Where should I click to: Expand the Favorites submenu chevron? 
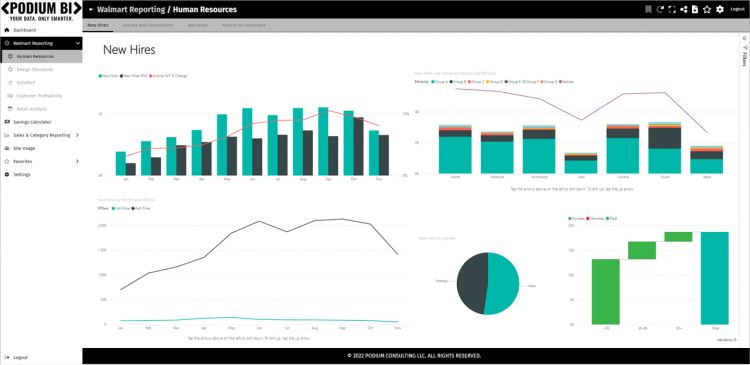(77, 161)
